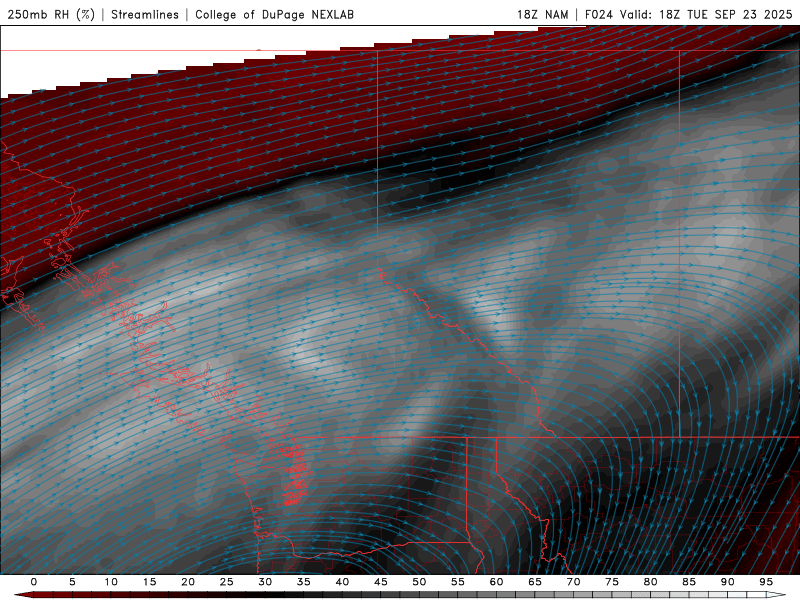Click the colorbar label '55'

pos(458,582)
